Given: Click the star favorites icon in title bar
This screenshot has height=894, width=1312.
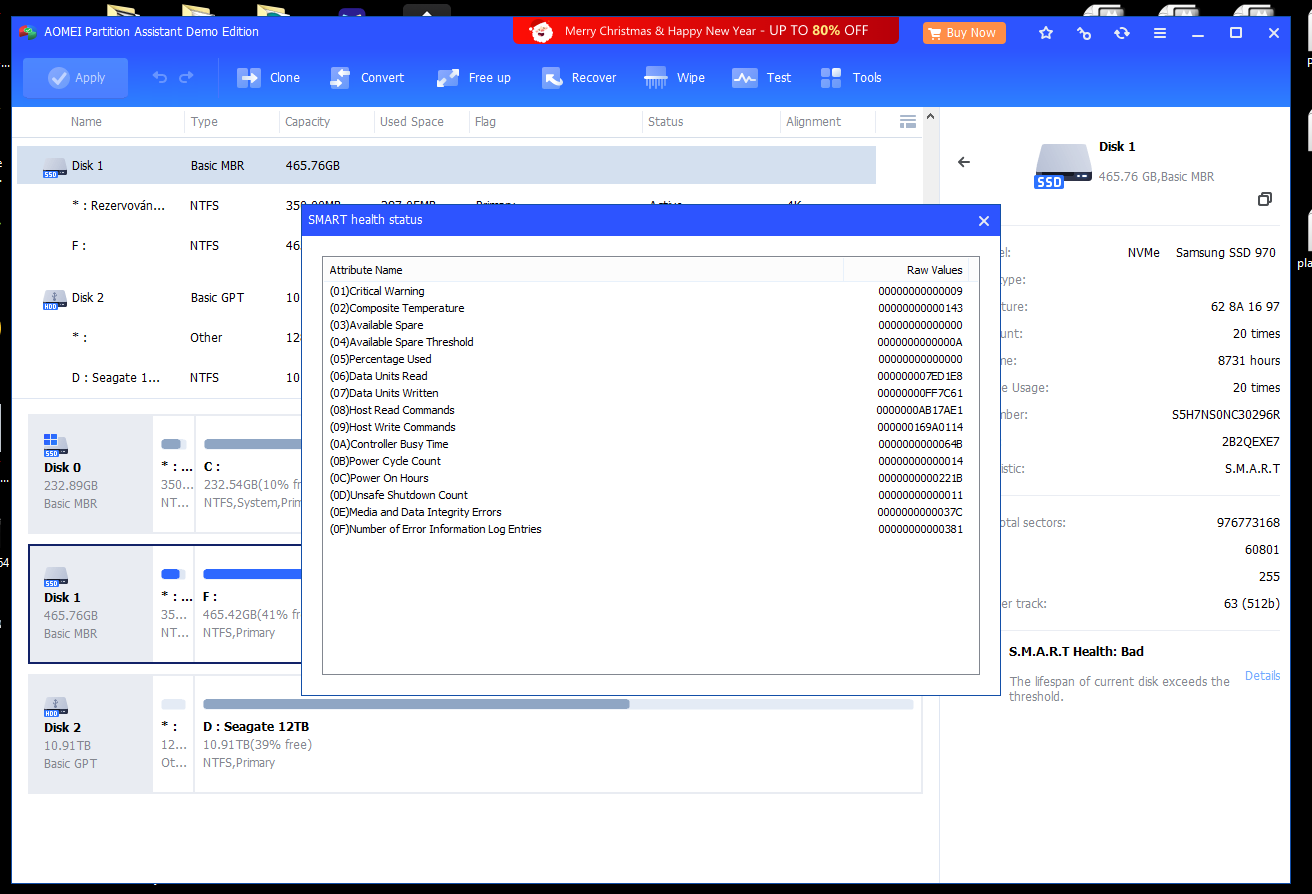Looking at the screenshot, I should click(x=1046, y=33).
